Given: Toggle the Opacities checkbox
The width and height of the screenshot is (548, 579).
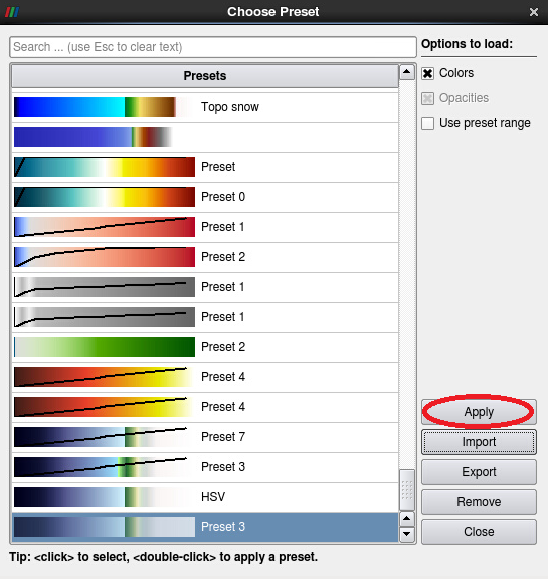Looking at the screenshot, I should point(428,98).
